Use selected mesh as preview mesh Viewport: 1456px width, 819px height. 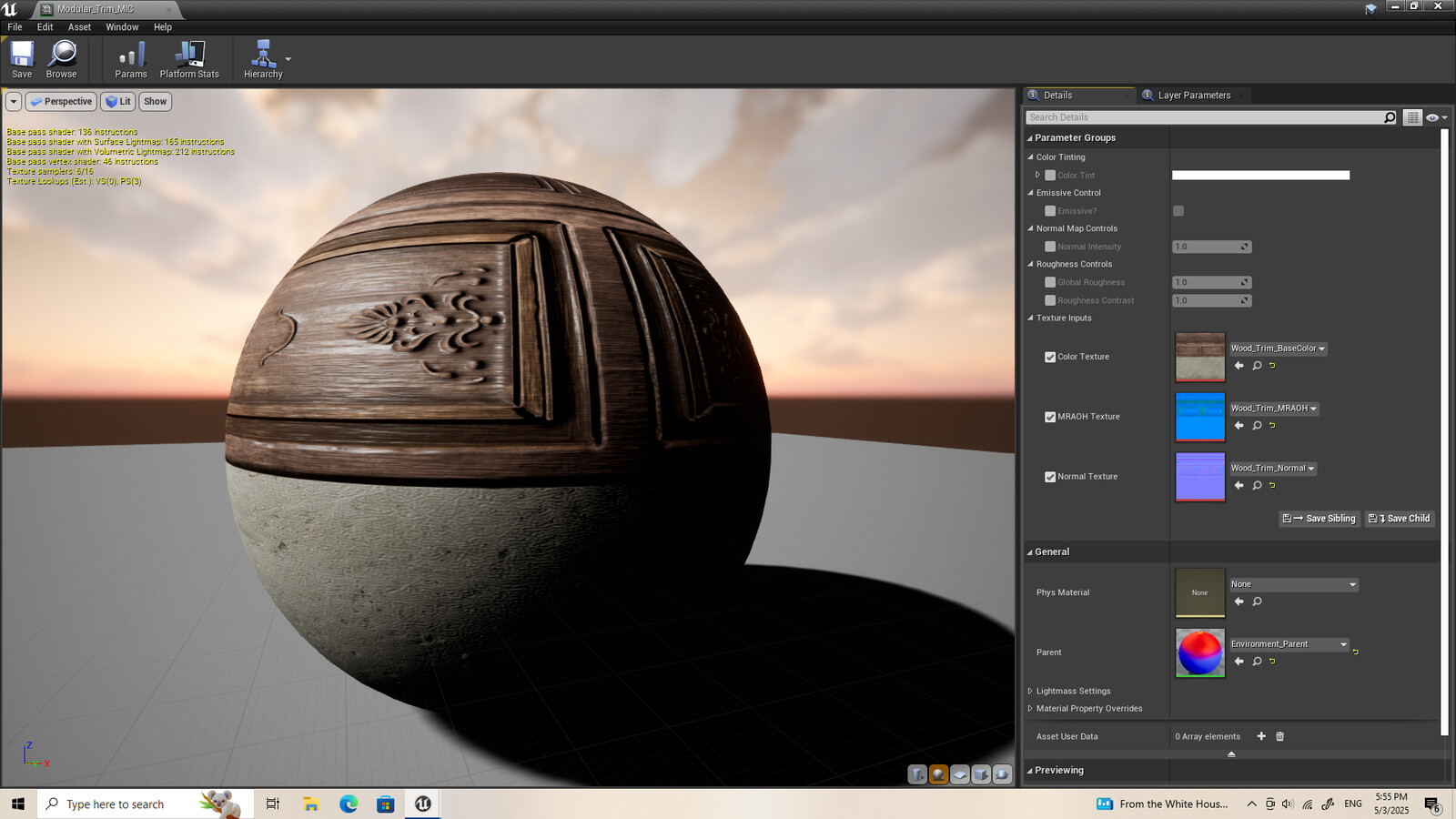point(1002,774)
